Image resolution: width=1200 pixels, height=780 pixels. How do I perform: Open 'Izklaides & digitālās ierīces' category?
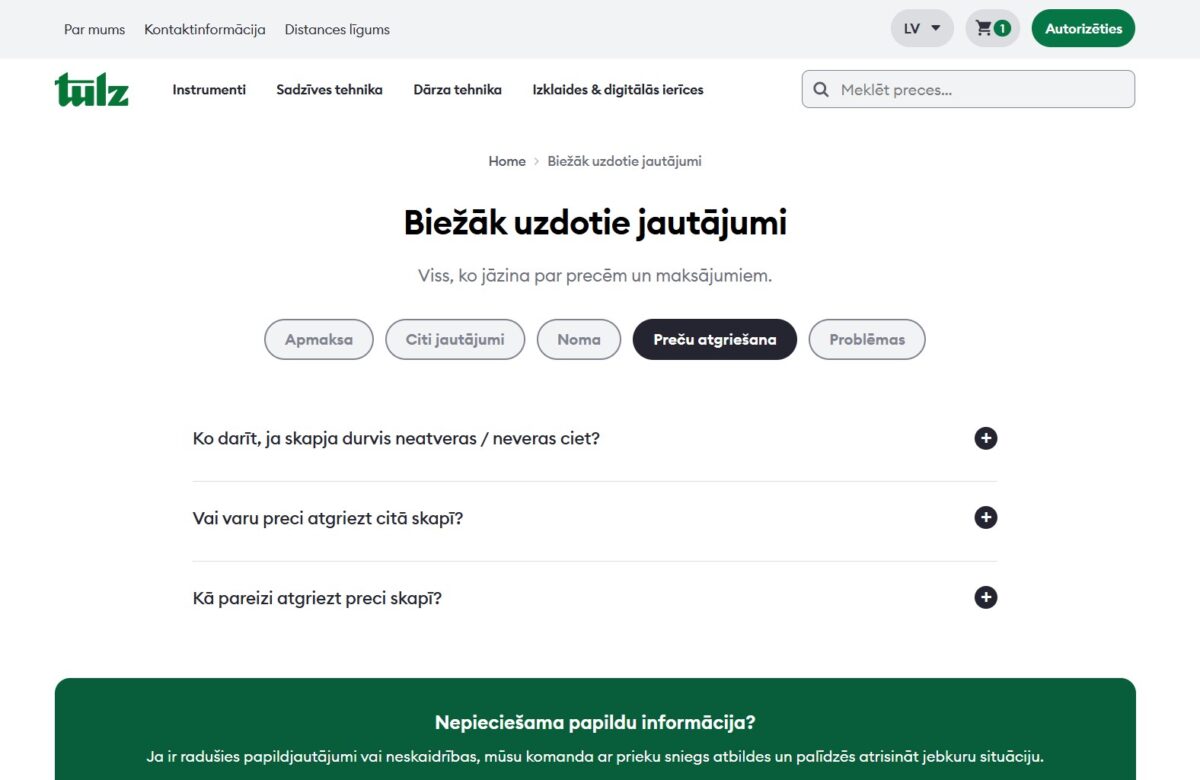pyautogui.click(x=618, y=89)
